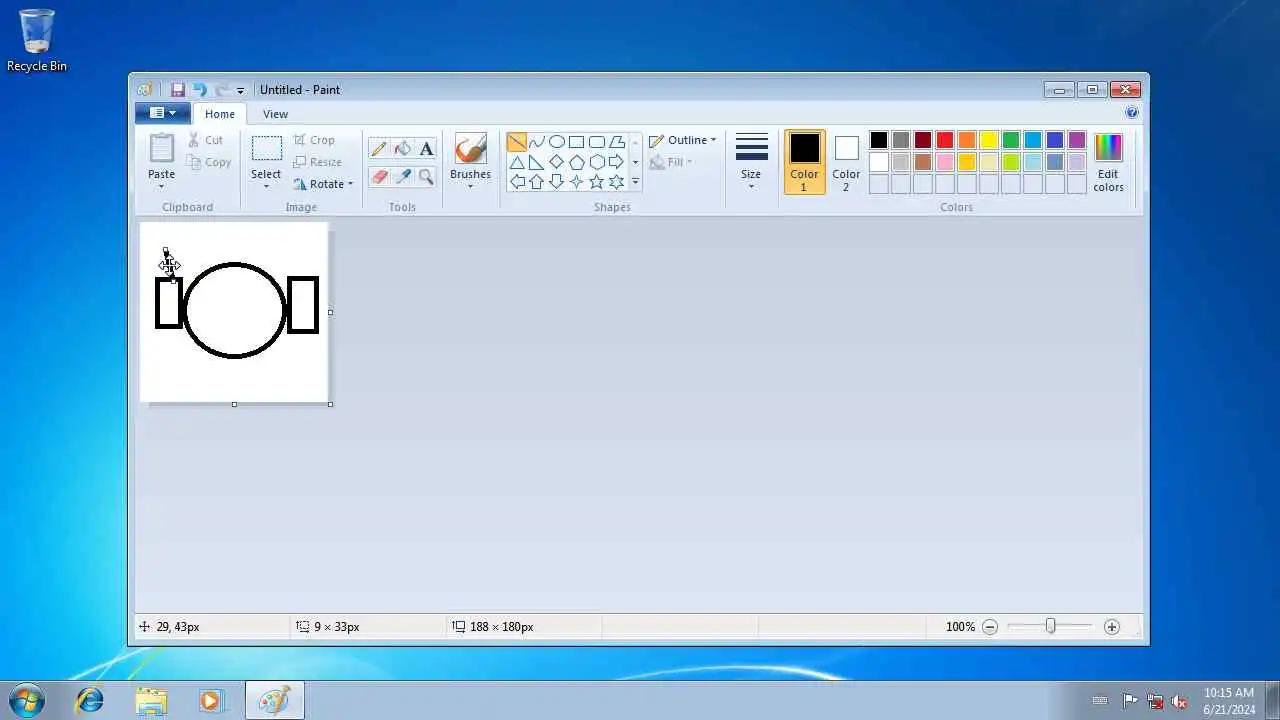Open the Rotate dropdown
This screenshot has height=720, width=1280.
click(324, 184)
